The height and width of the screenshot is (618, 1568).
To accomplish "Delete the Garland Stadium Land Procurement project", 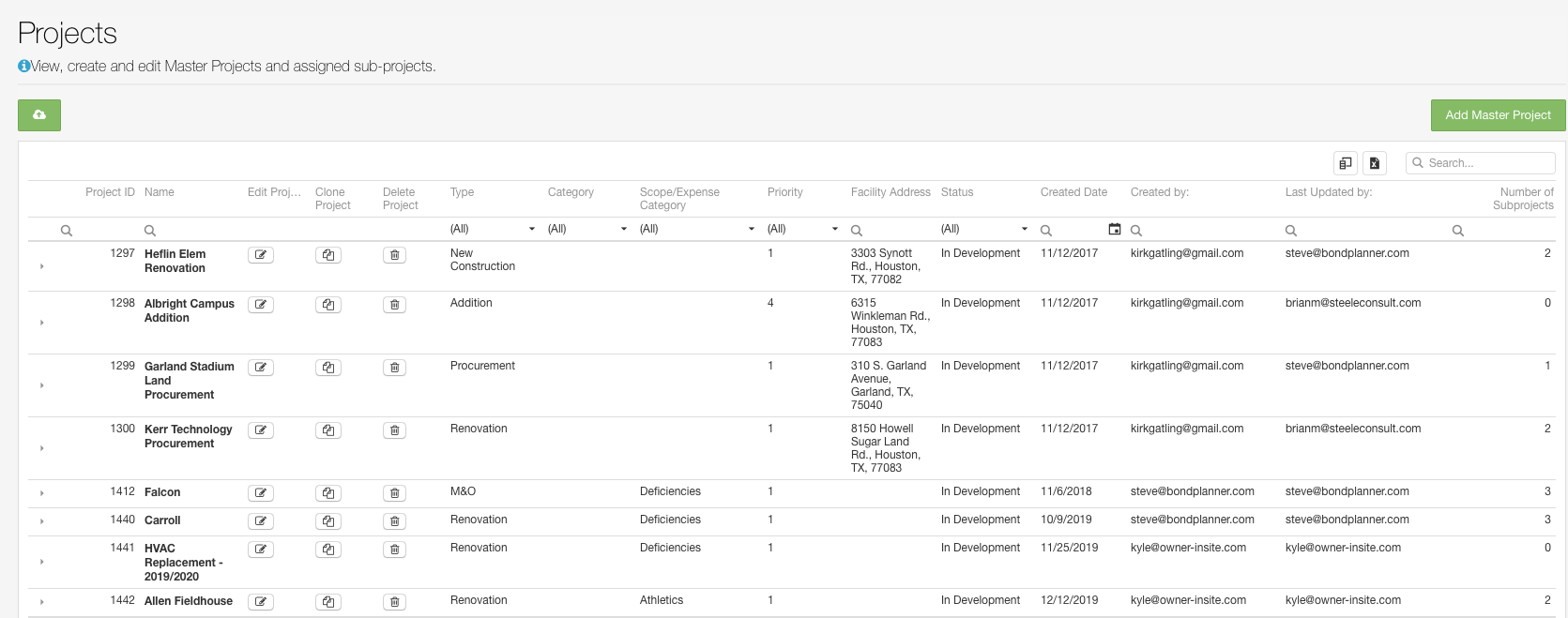I will (394, 368).
